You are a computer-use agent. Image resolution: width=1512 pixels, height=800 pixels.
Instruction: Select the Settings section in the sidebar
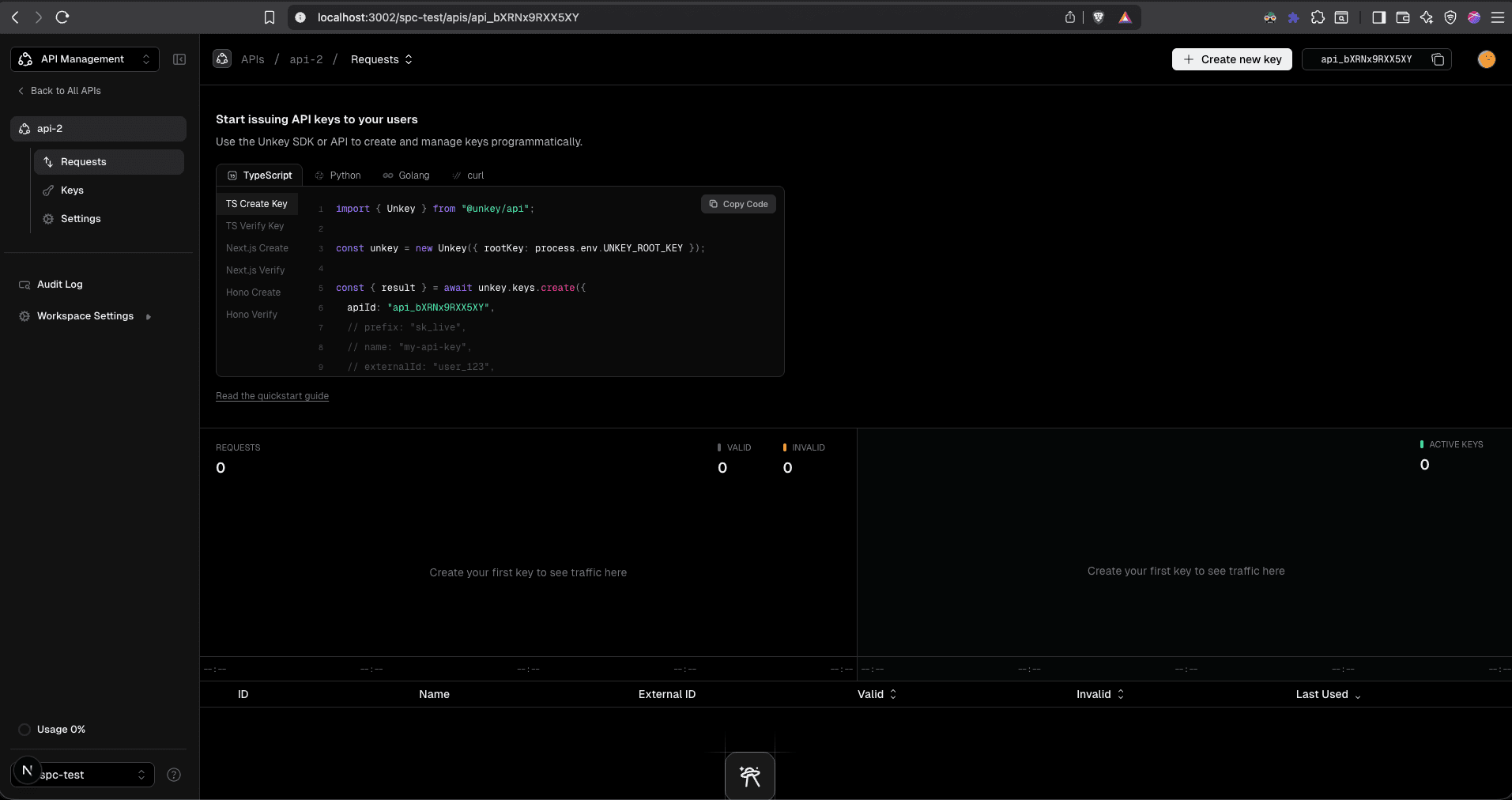point(81,218)
